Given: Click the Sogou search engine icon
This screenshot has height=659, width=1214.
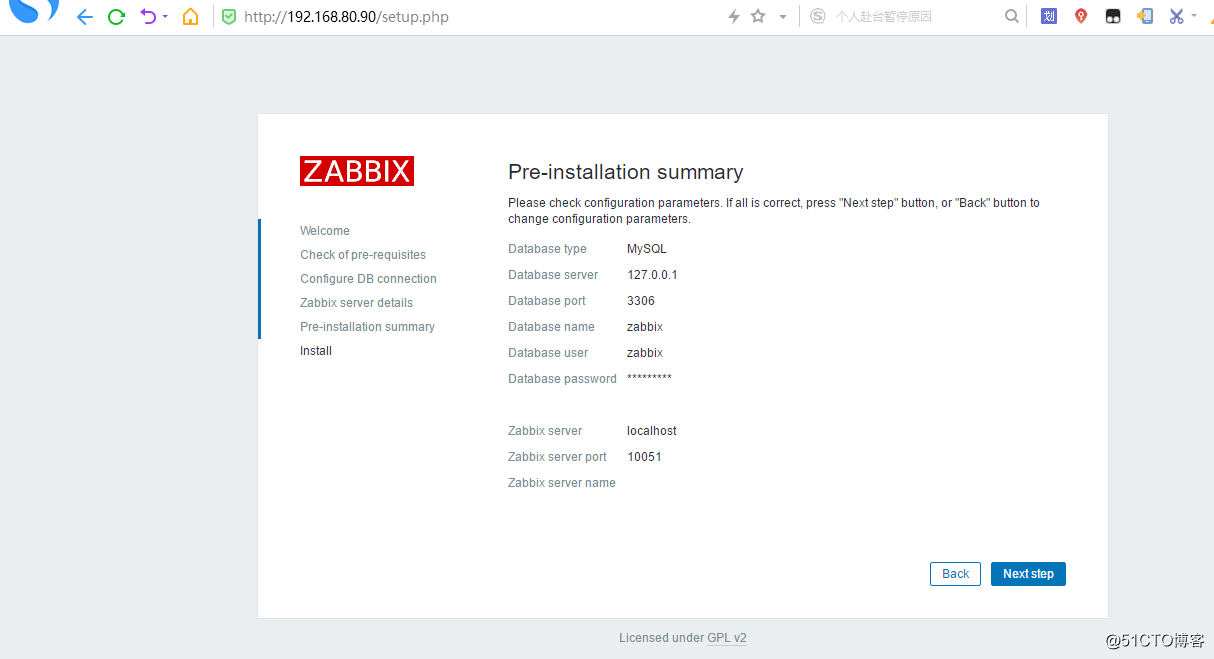Looking at the screenshot, I should tap(818, 16).
